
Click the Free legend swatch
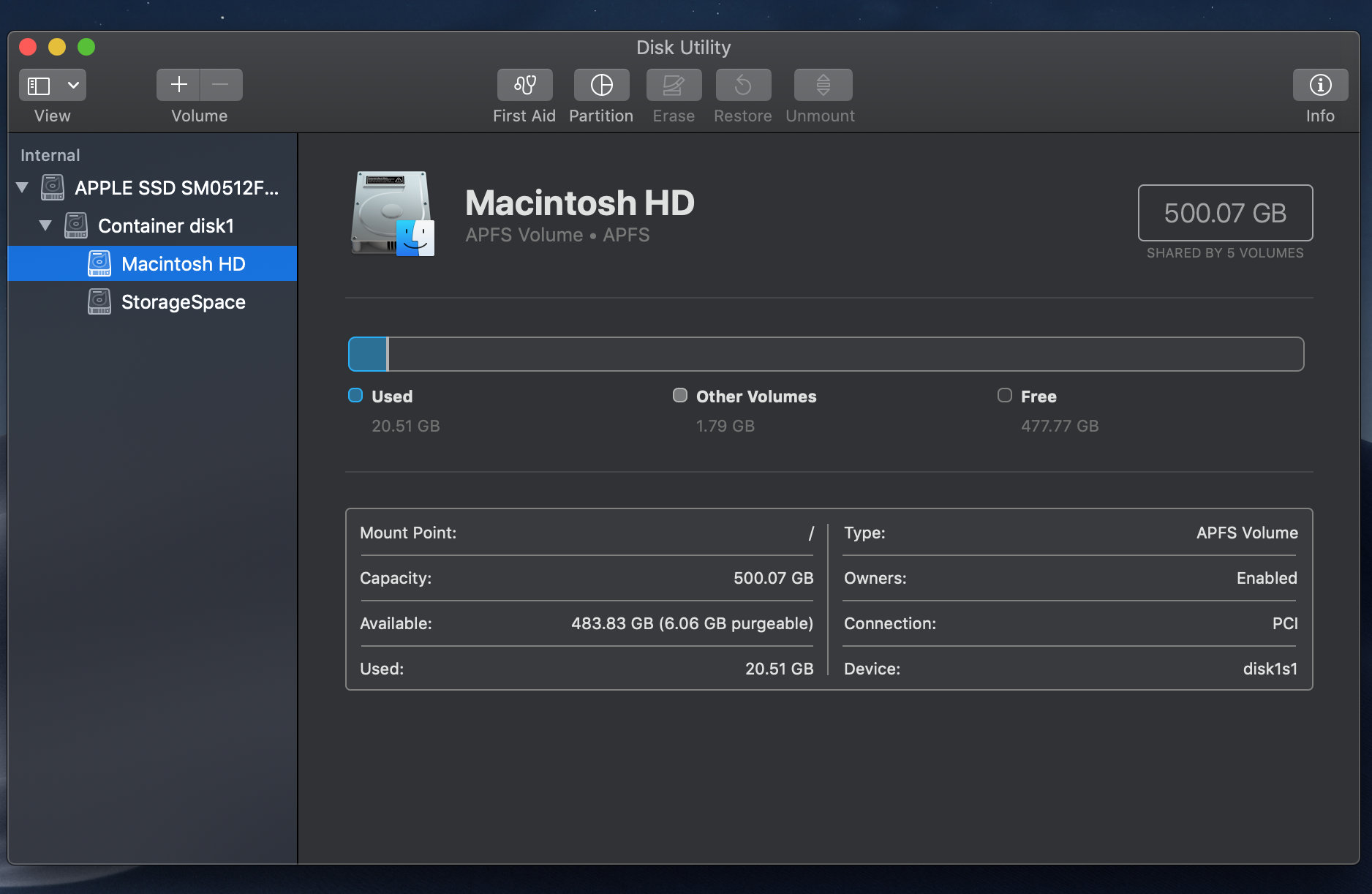click(1005, 395)
